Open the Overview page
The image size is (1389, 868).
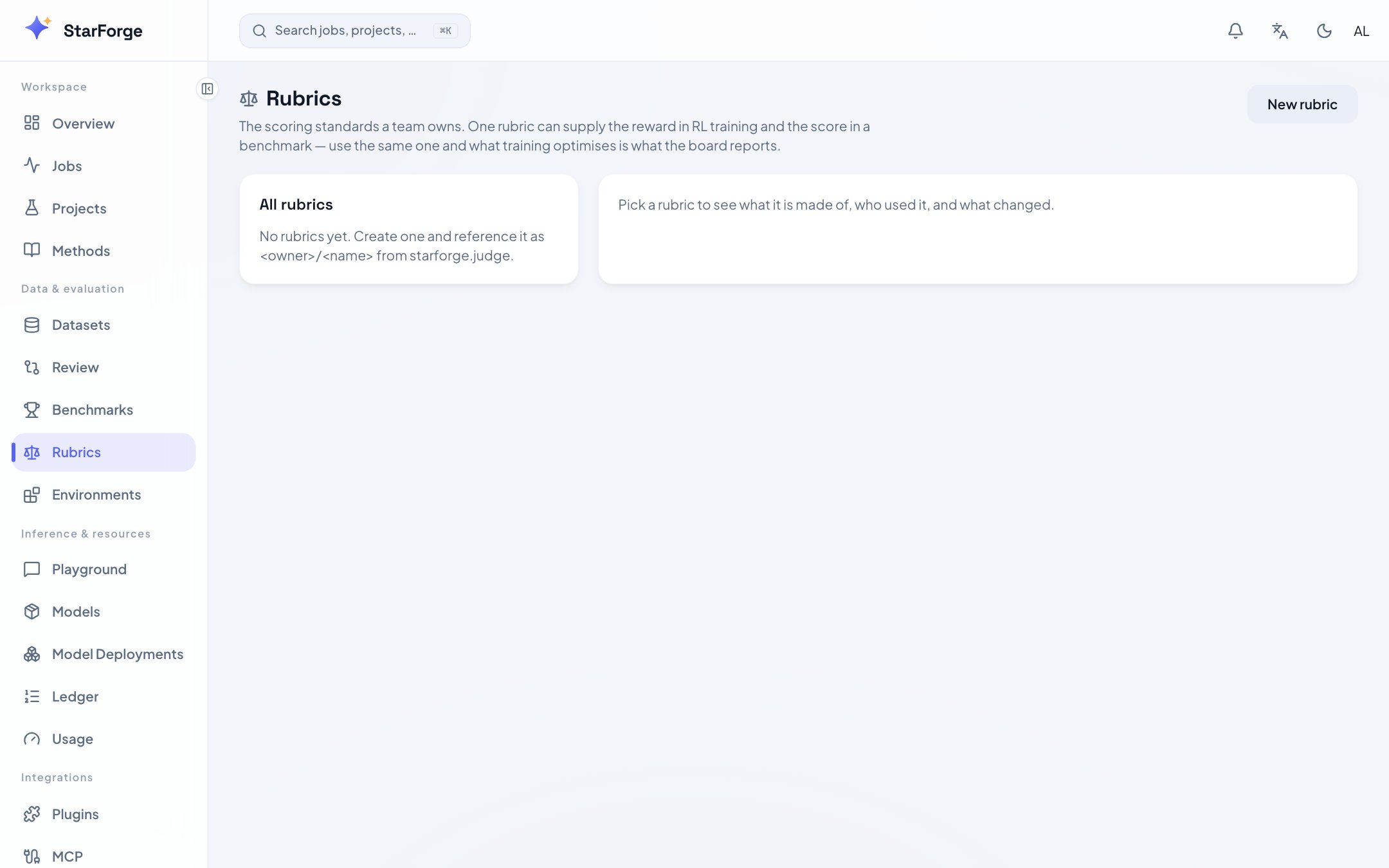pyautogui.click(x=104, y=123)
